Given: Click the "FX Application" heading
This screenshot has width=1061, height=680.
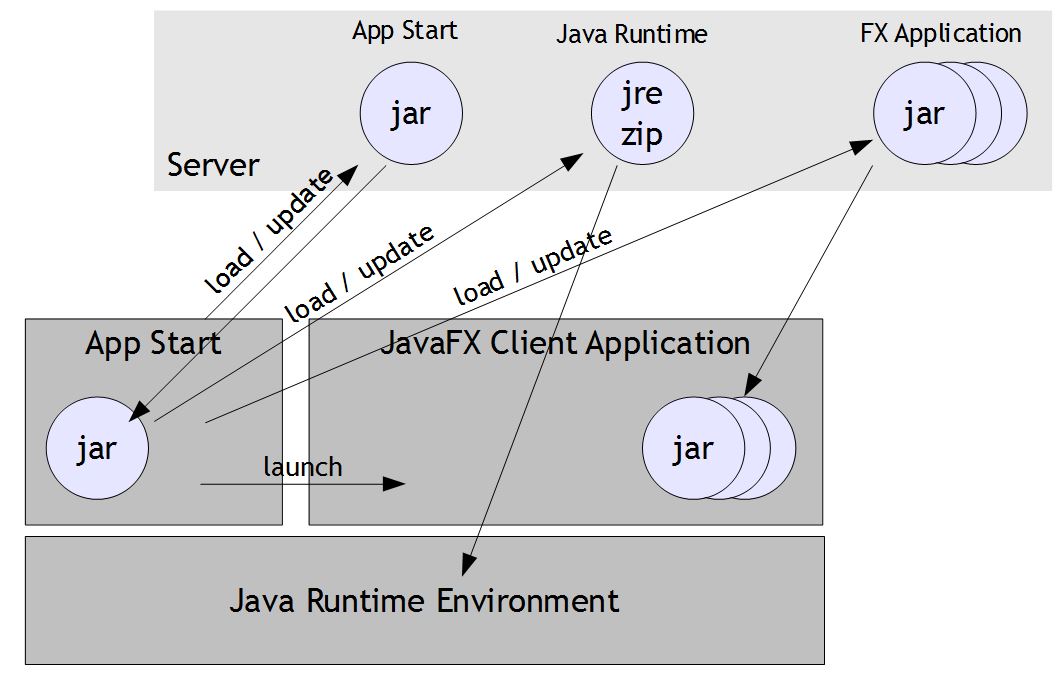Looking at the screenshot, I should pos(941,33).
